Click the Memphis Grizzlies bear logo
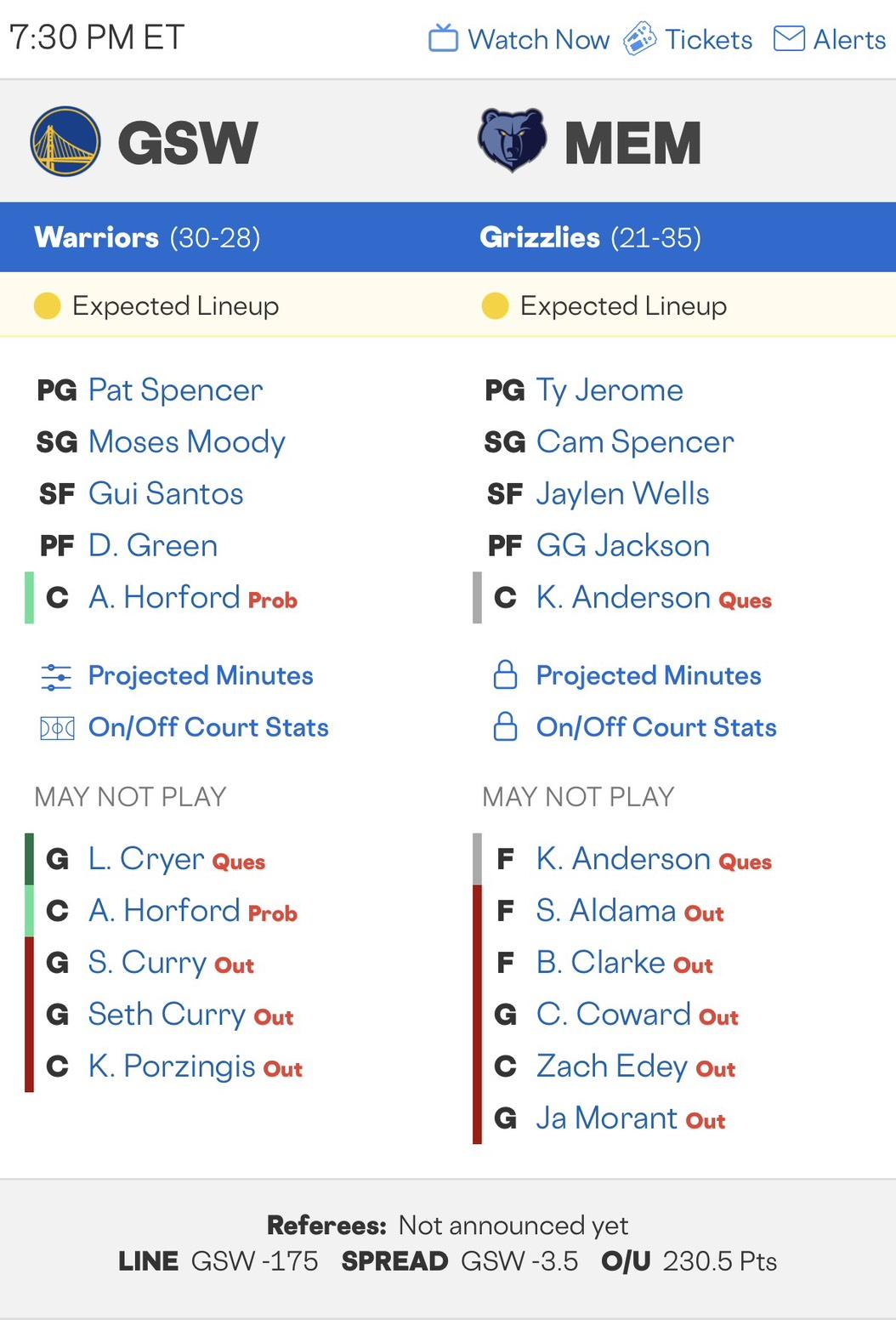 [511, 140]
